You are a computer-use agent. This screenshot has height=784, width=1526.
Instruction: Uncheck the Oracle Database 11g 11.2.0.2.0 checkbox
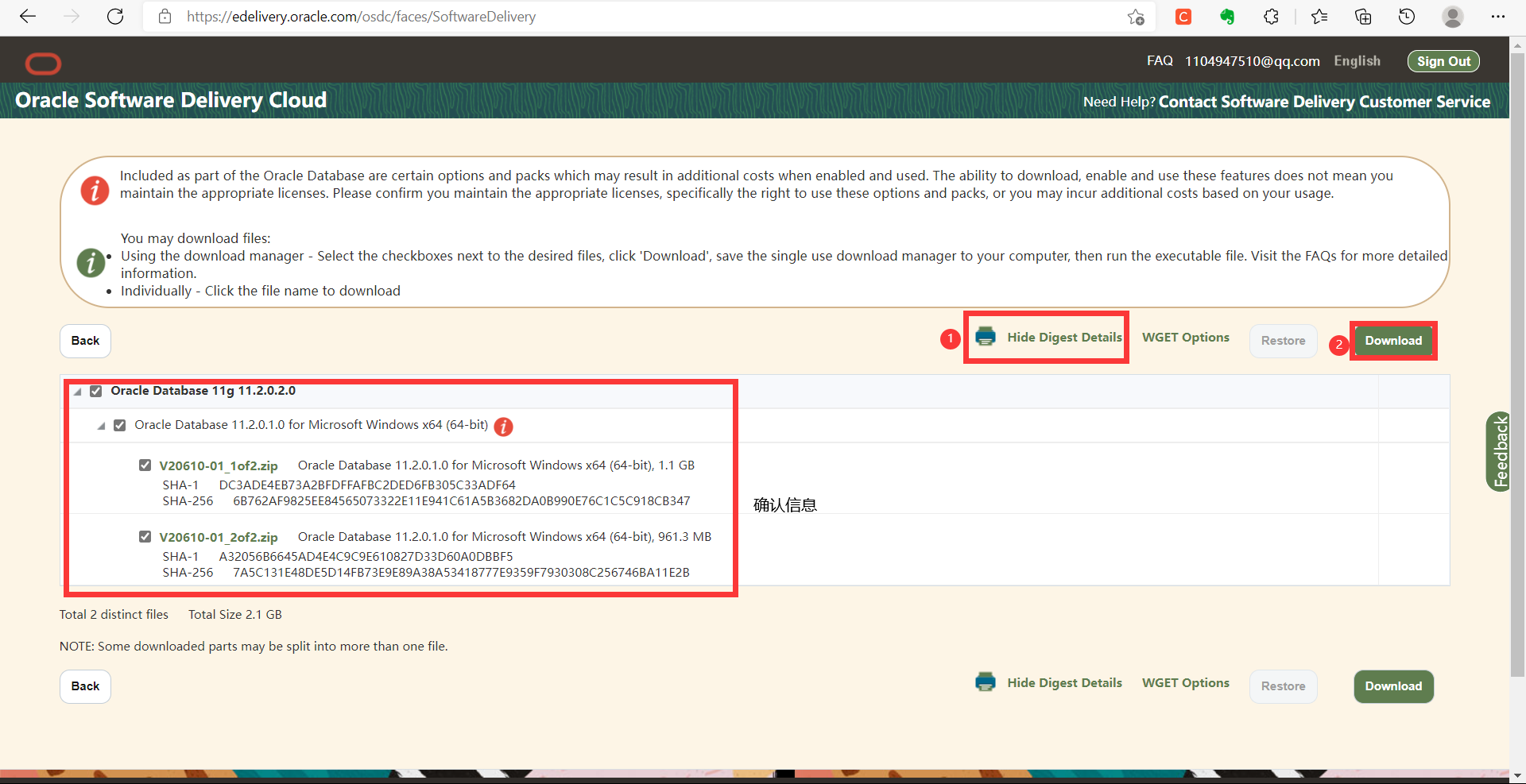click(x=96, y=391)
